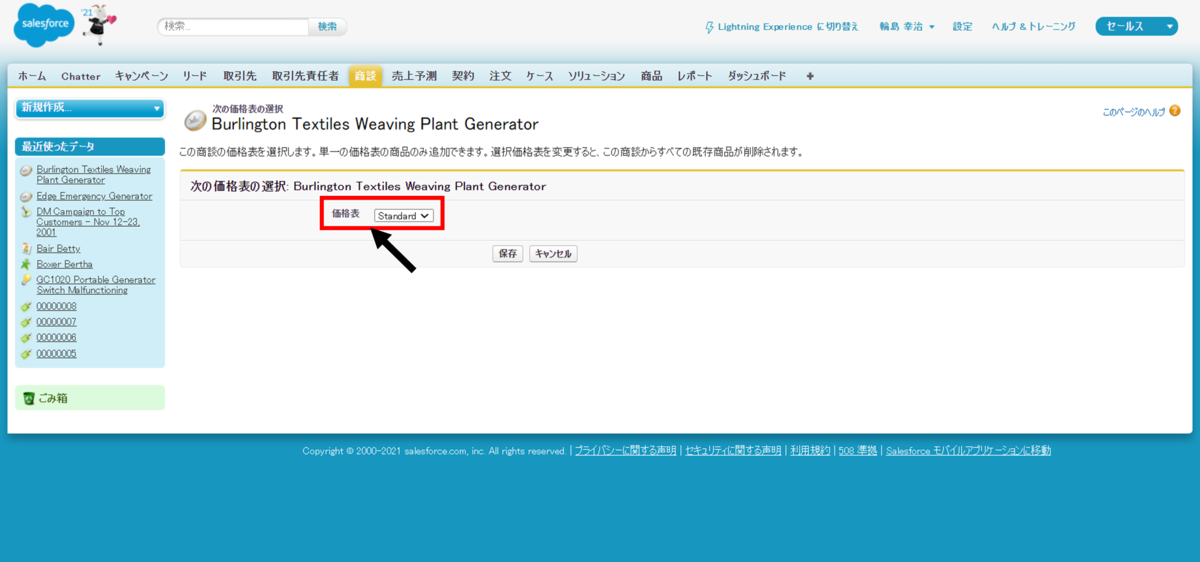
Task: Open the 取引先責任者 tab
Action: click(x=305, y=76)
